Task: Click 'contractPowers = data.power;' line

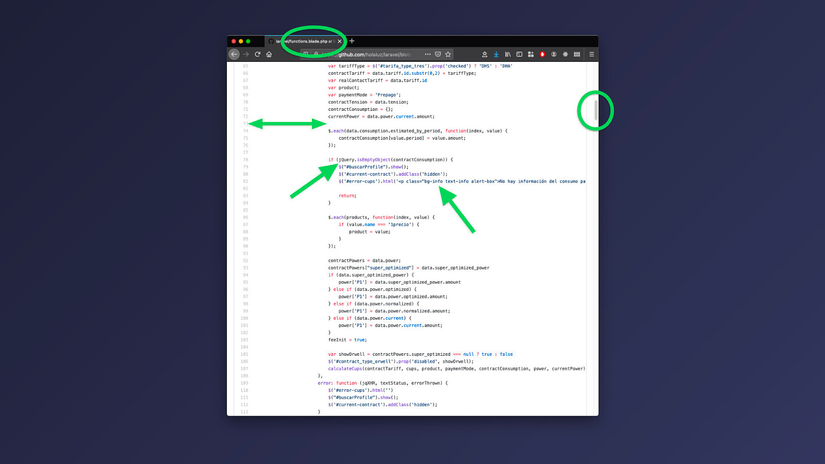Action: 364,260
